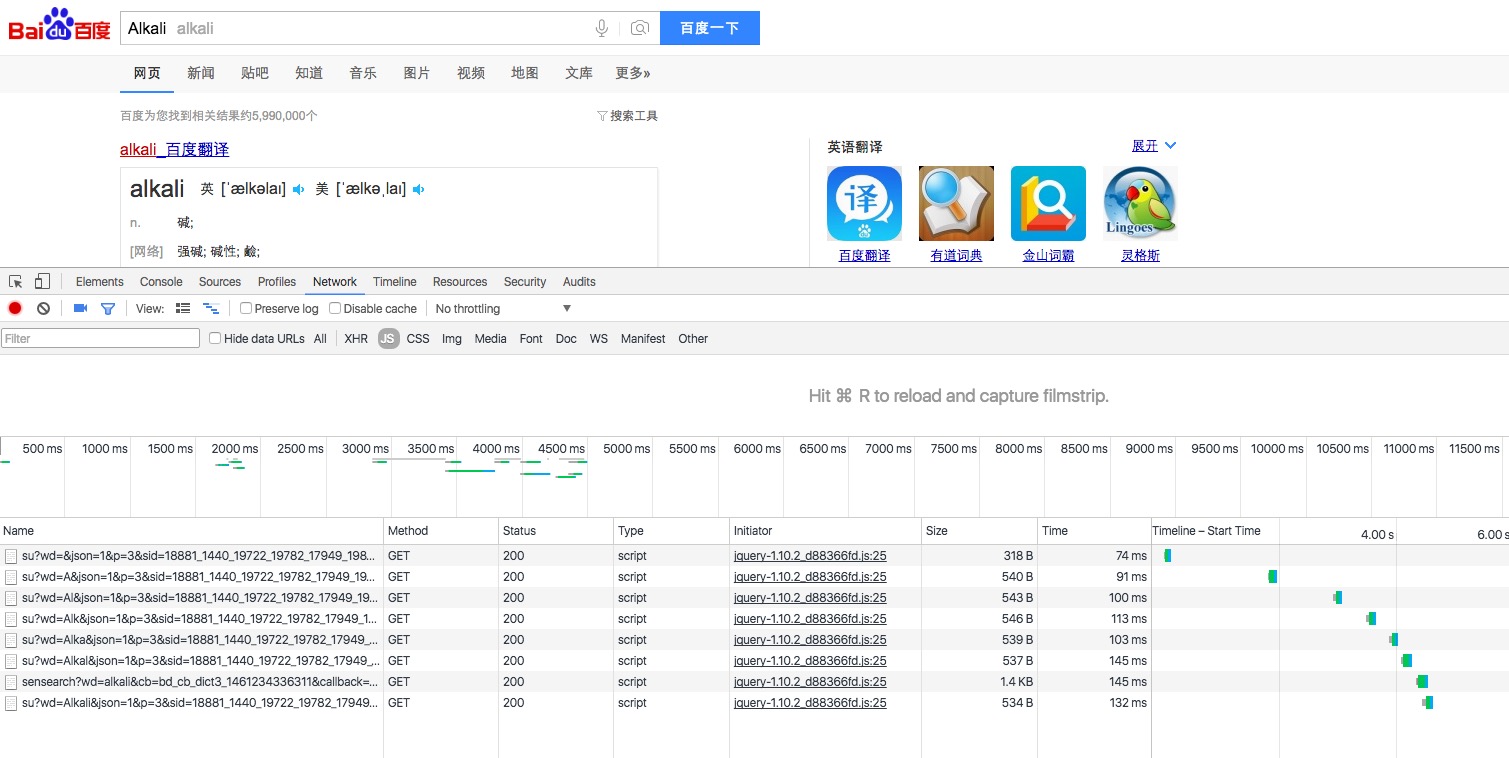This screenshot has height=758, width=1509.
Task: Open the 灵格斯 text link
Action: [1140, 256]
